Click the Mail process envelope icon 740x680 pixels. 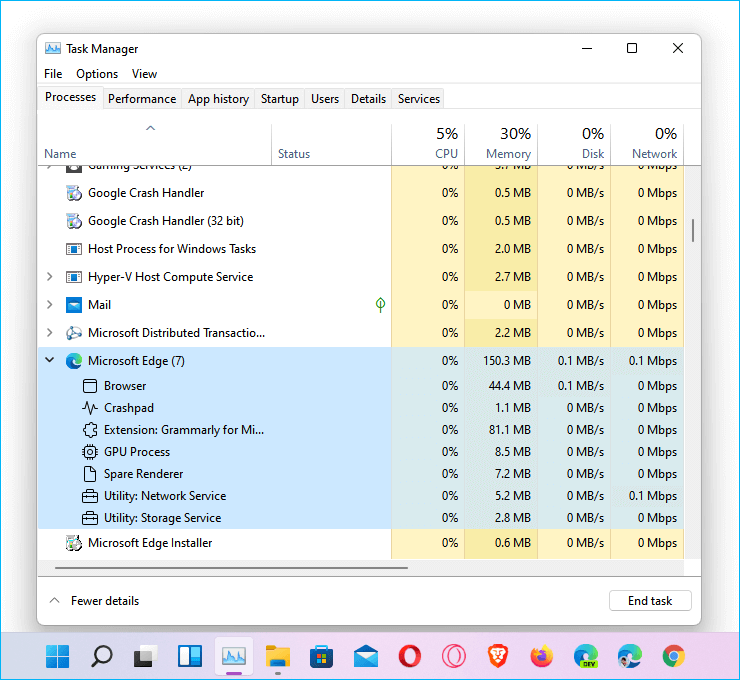pyautogui.click(x=74, y=305)
